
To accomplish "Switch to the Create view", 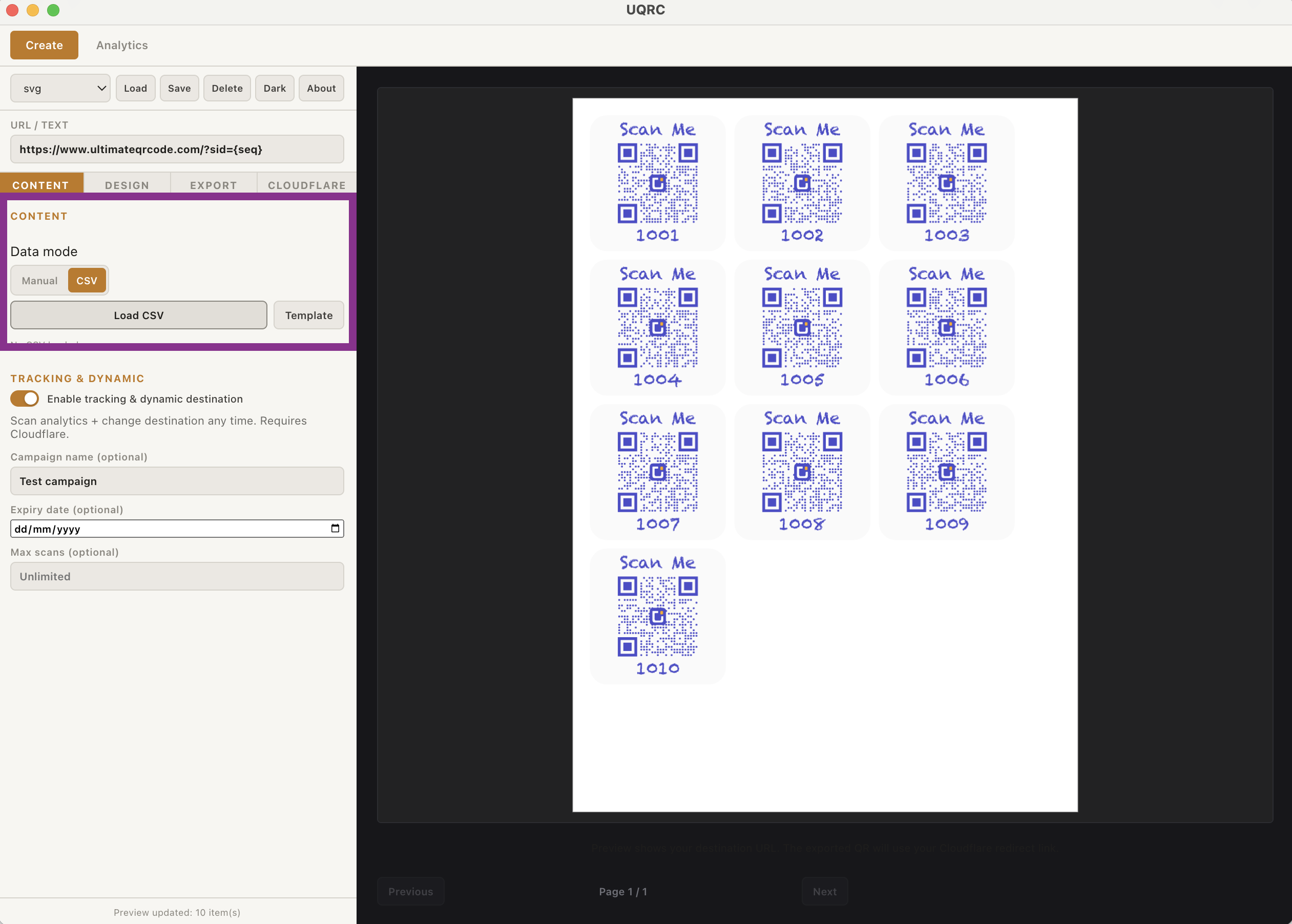I will coord(45,45).
